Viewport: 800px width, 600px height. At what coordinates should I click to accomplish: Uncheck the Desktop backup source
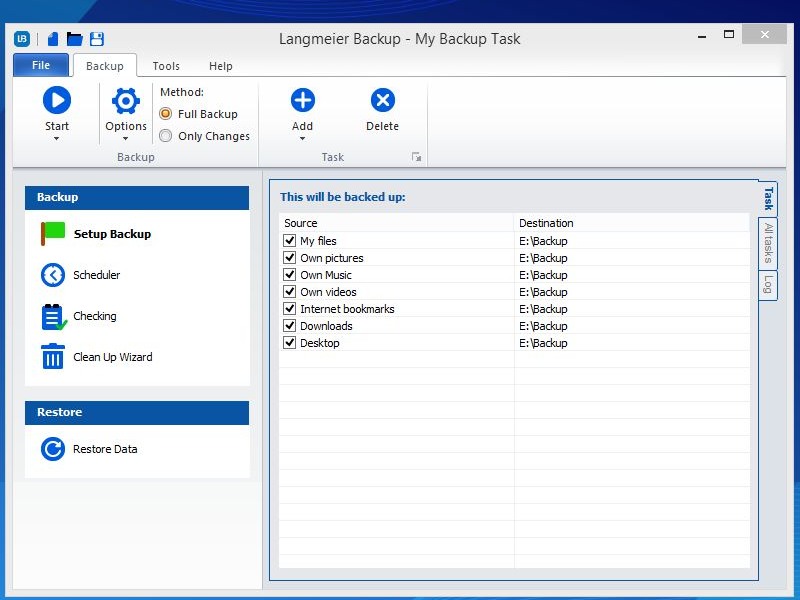289,342
